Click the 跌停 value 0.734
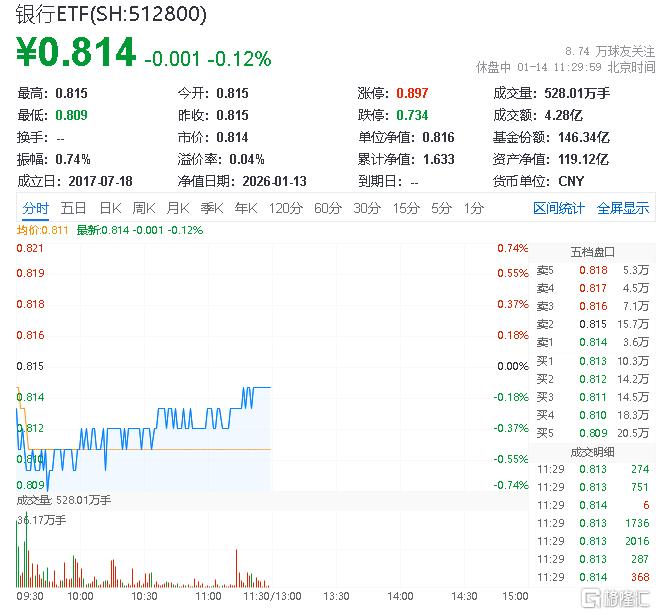Viewport: 656px width, 615px height. pos(412,115)
